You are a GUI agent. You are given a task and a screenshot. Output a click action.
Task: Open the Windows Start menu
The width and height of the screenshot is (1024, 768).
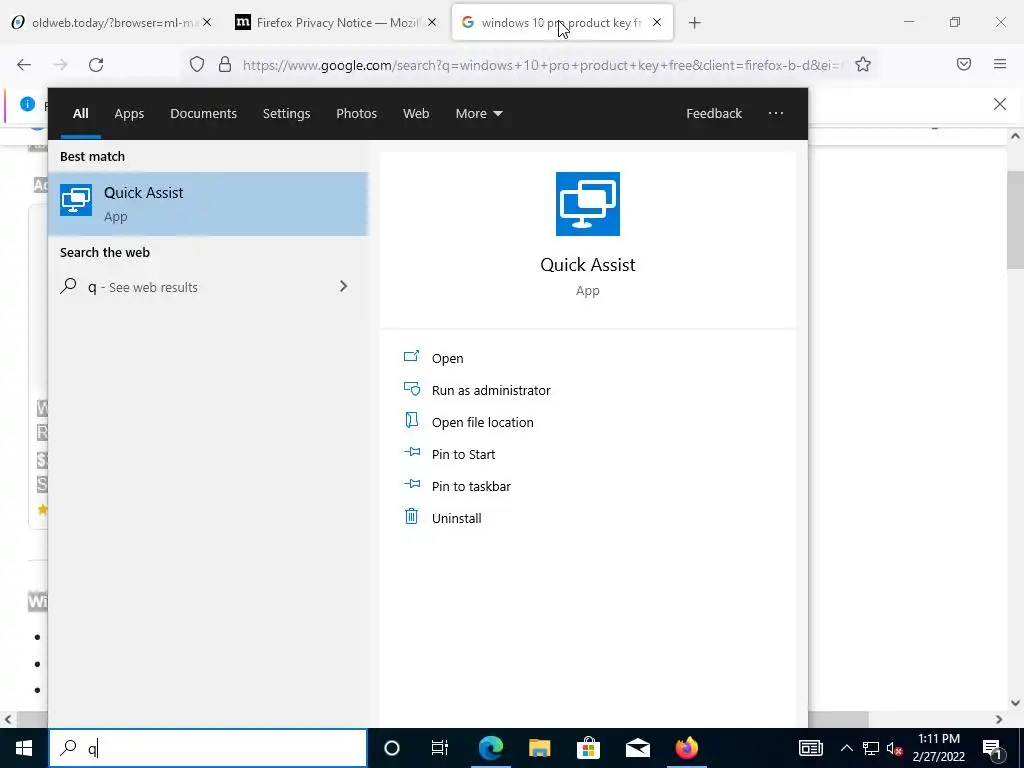point(24,748)
